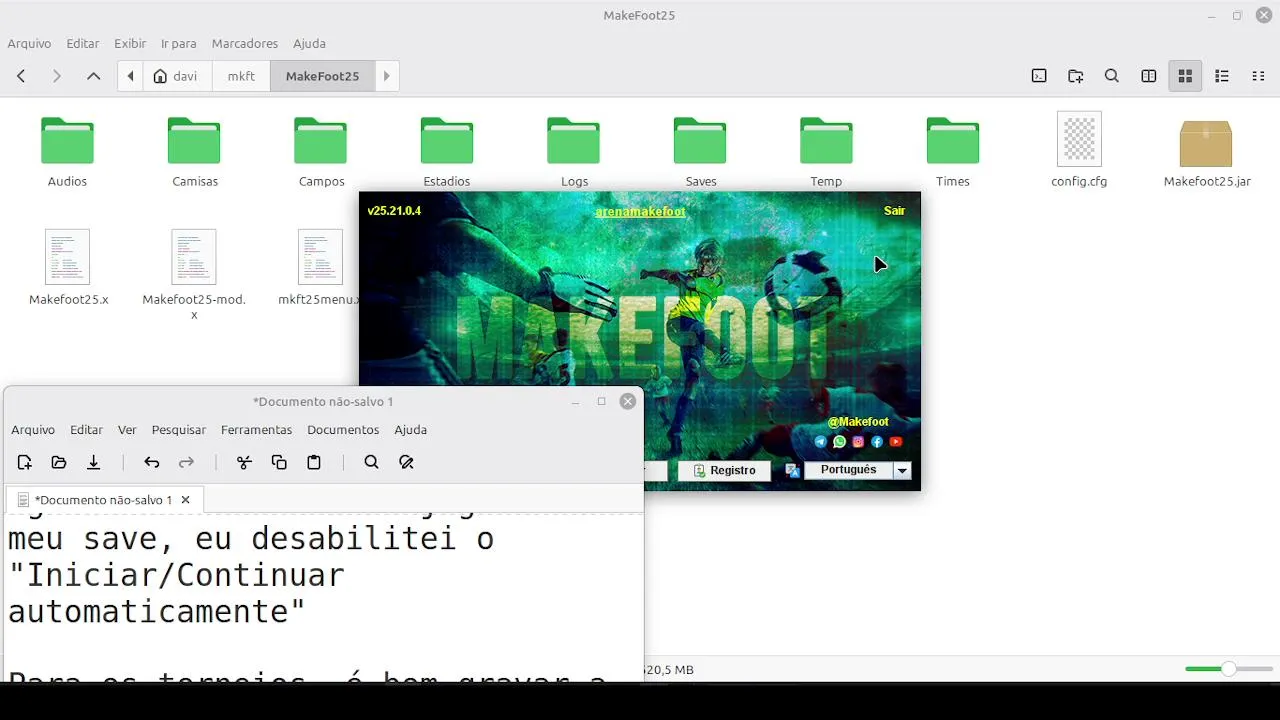Search files in the file manager
Viewport: 1280px width, 720px height.
pyautogui.click(x=1112, y=76)
